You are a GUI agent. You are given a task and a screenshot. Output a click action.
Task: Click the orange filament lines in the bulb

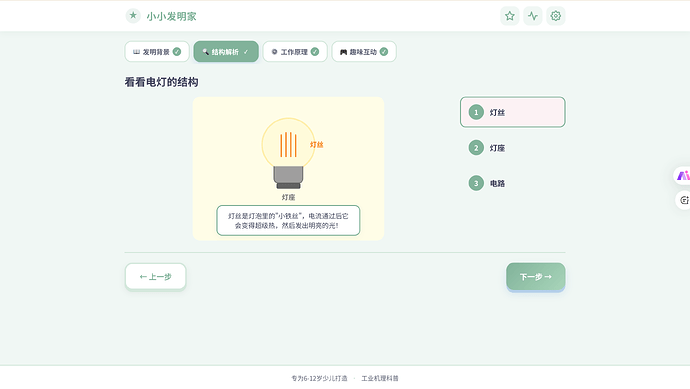(x=288, y=144)
